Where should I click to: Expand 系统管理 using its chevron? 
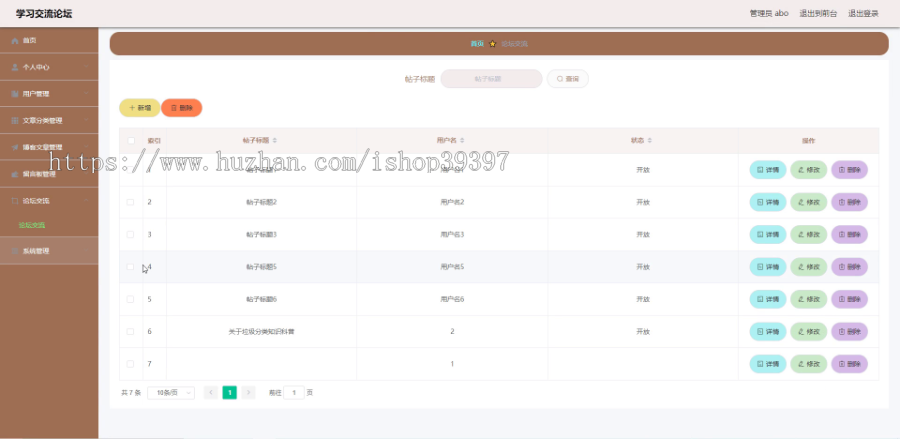(86, 251)
